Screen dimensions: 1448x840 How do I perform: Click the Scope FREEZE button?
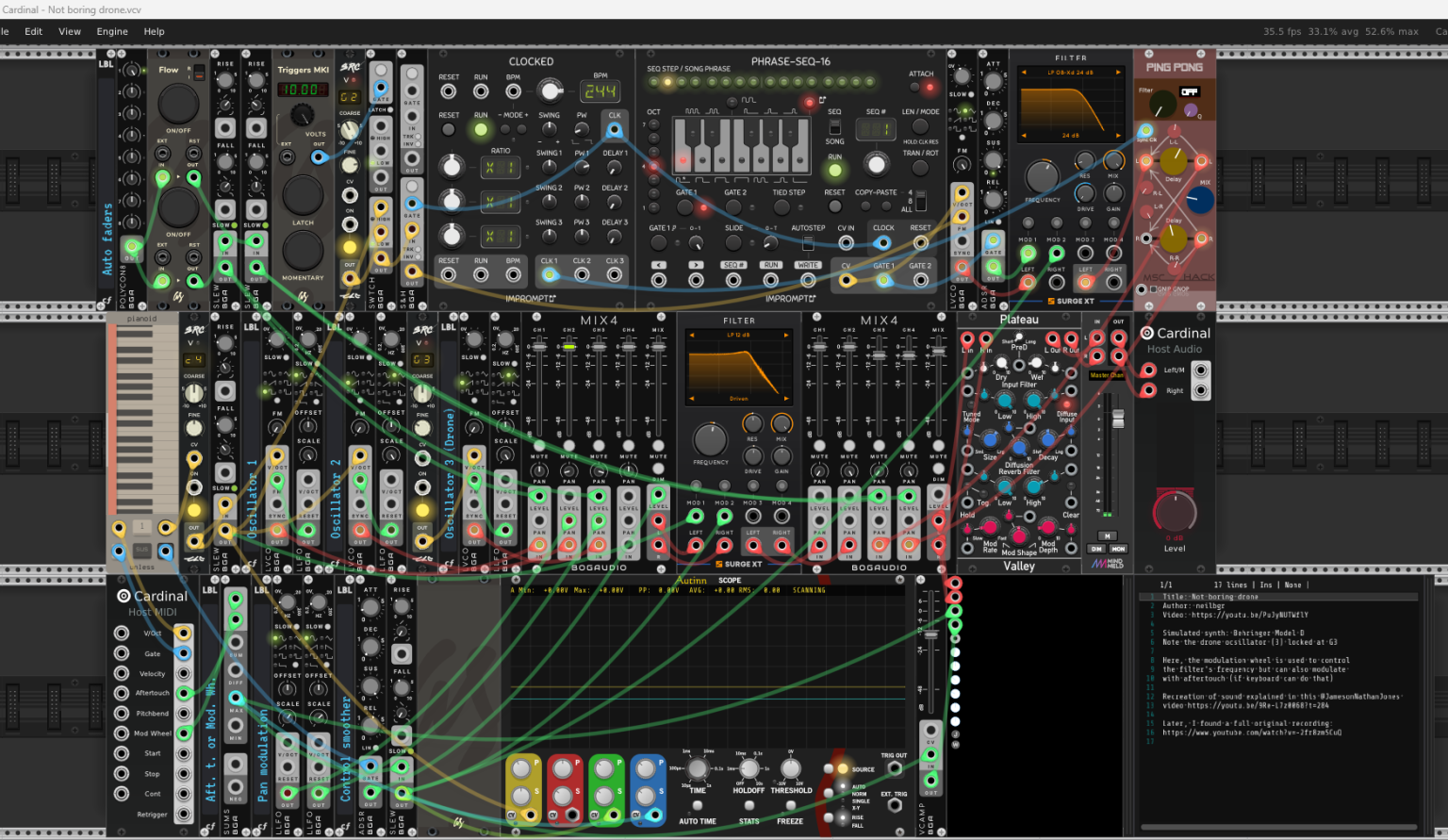[x=790, y=805]
